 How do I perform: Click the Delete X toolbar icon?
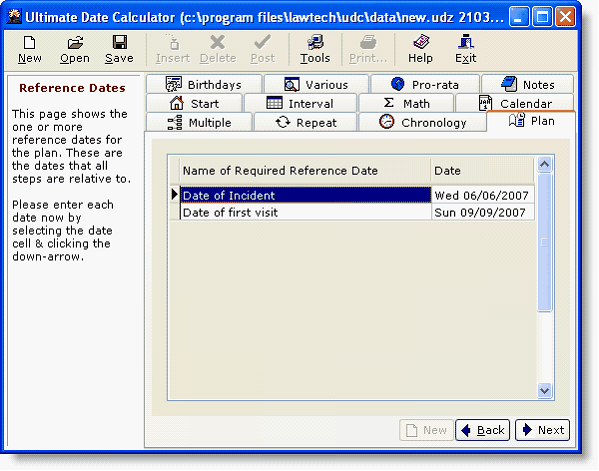click(218, 49)
